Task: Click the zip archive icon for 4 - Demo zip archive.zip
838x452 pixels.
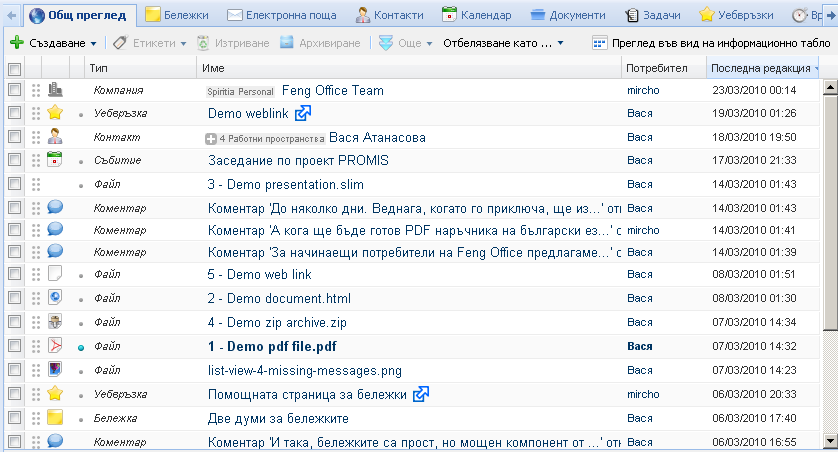Action: 55,322
